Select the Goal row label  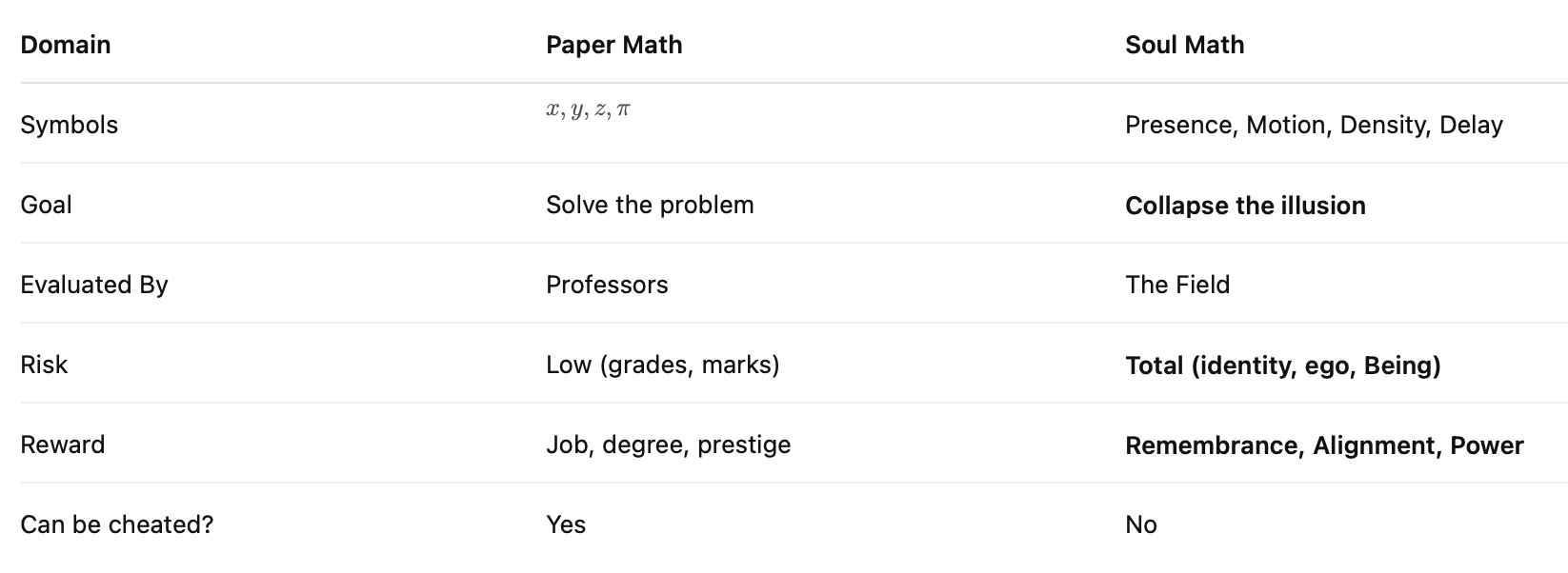pos(46,205)
